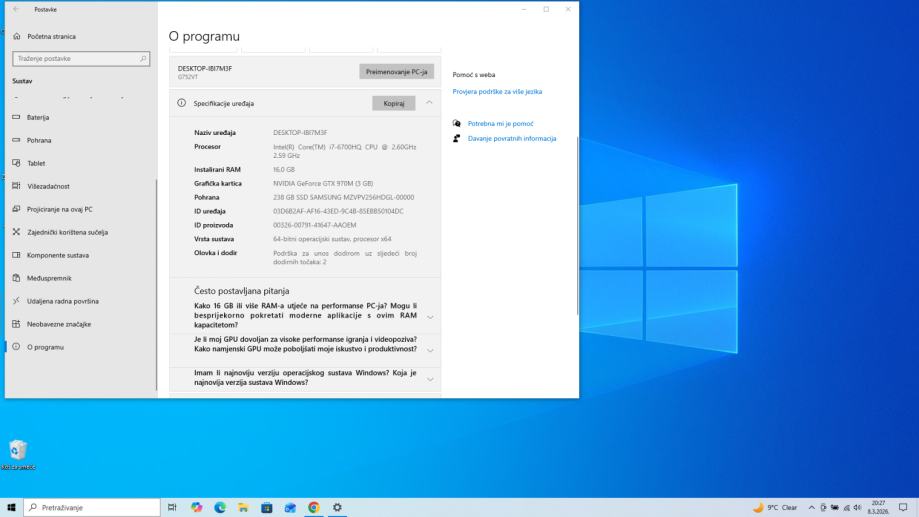Launch Copilot from the taskbar

pos(196,507)
